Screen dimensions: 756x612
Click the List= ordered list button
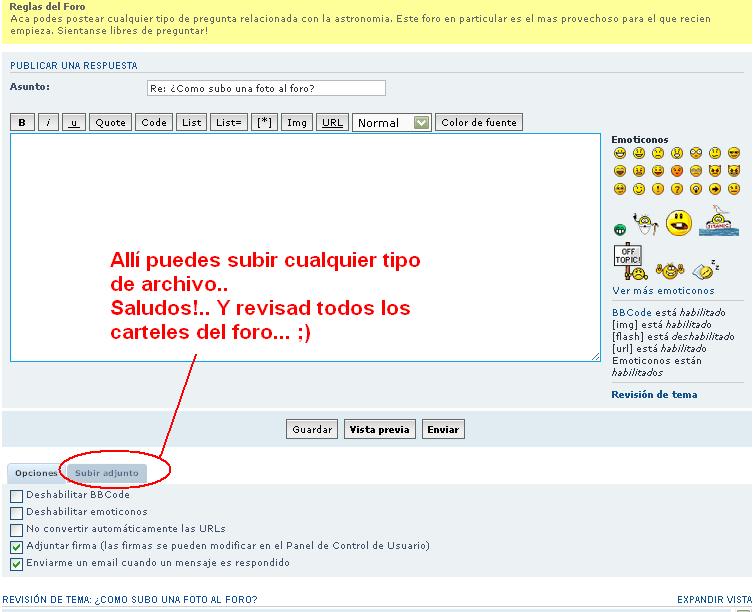229,122
